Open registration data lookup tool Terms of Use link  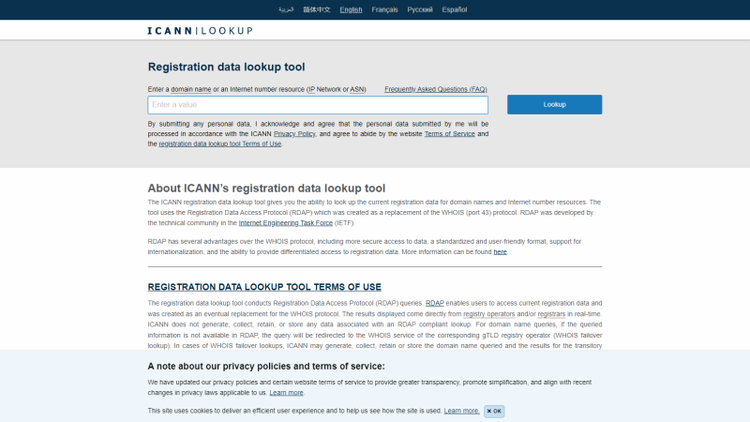pyautogui.click(x=220, y=144)
